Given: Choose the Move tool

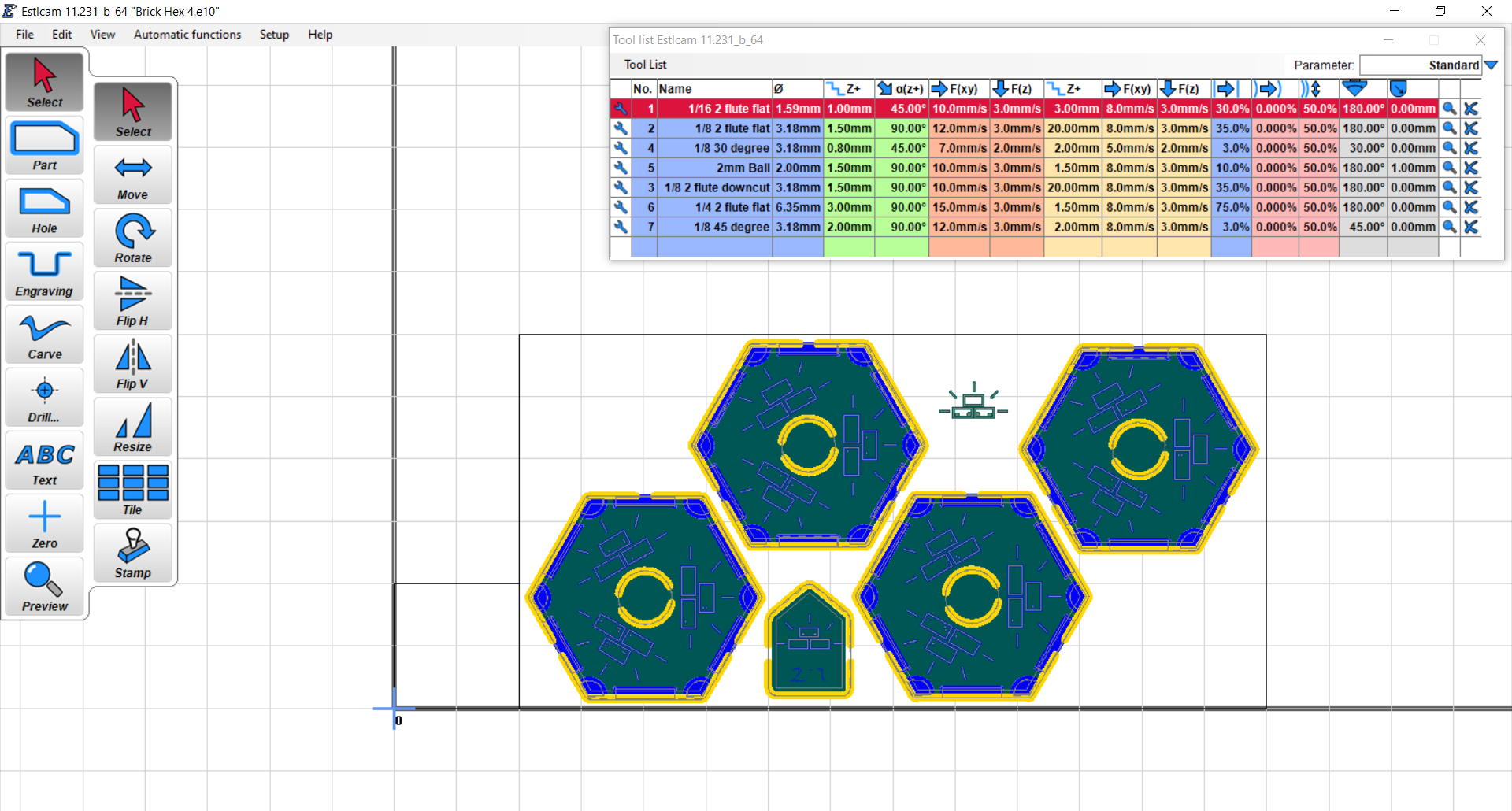Looking at the screenshot, I should [133, 175].
